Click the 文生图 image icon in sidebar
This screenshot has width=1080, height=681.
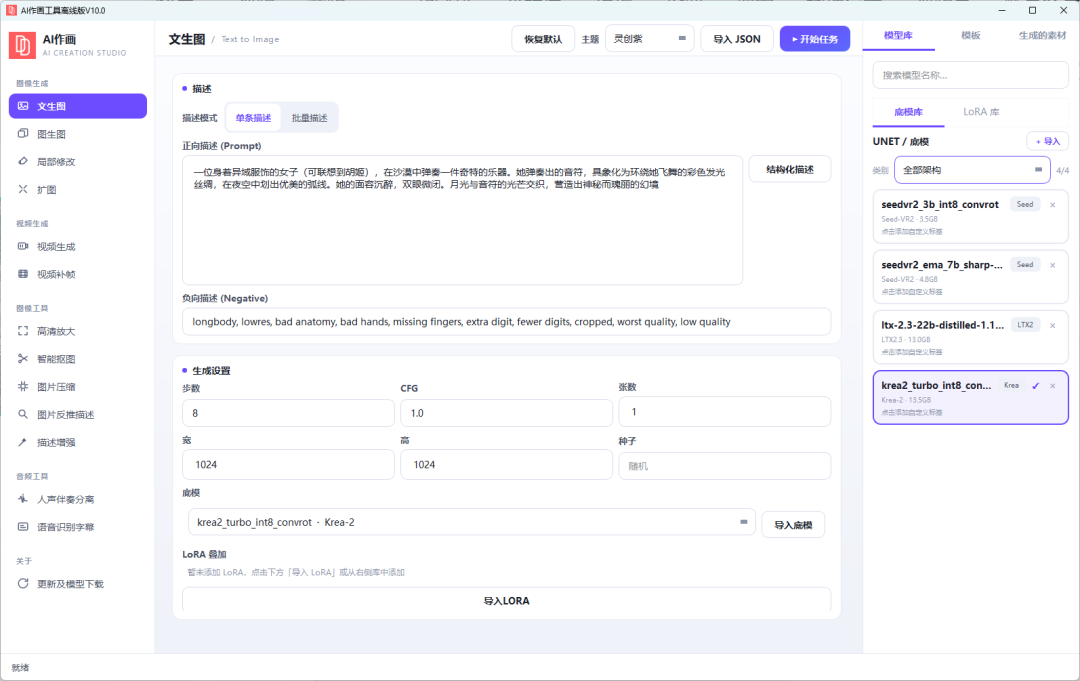coord(23,106)
